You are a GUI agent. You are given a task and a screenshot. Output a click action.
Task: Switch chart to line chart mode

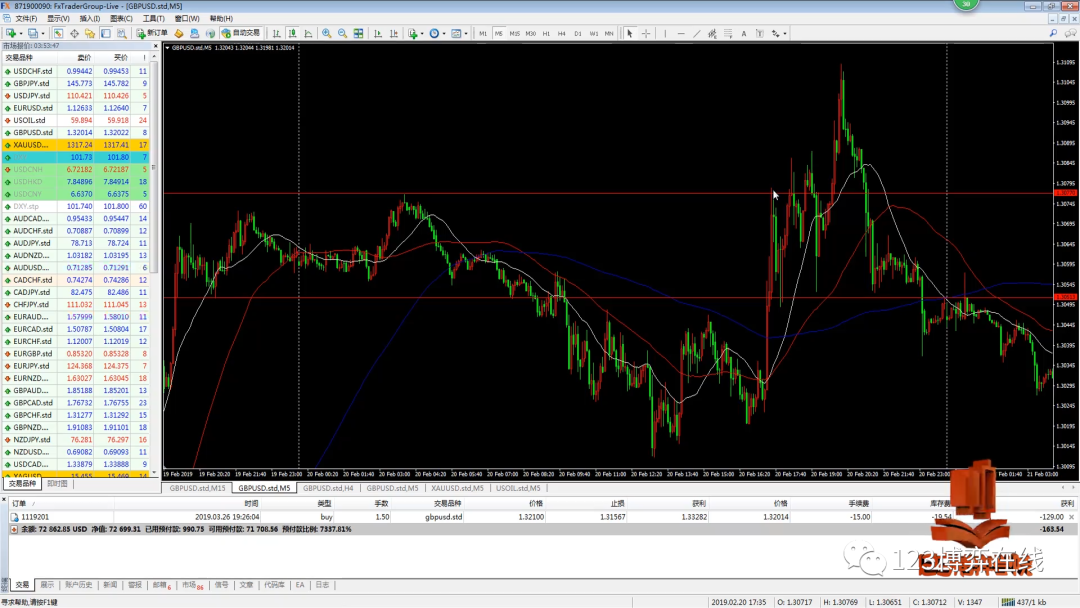[309, 33]
